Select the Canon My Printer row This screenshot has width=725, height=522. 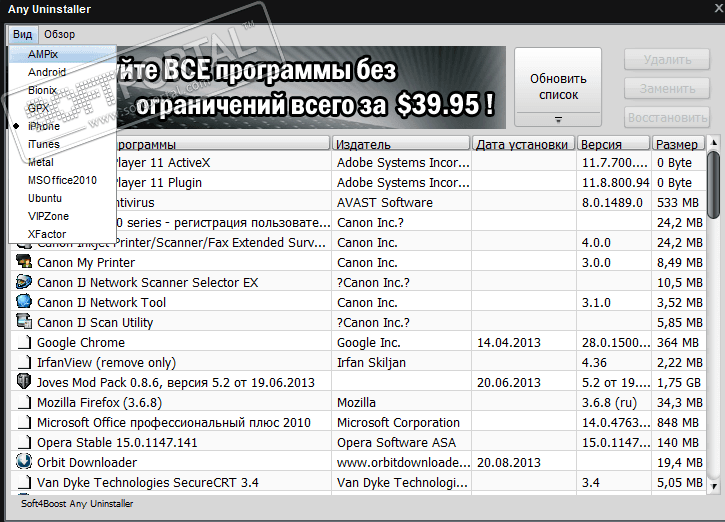(358, 263)
